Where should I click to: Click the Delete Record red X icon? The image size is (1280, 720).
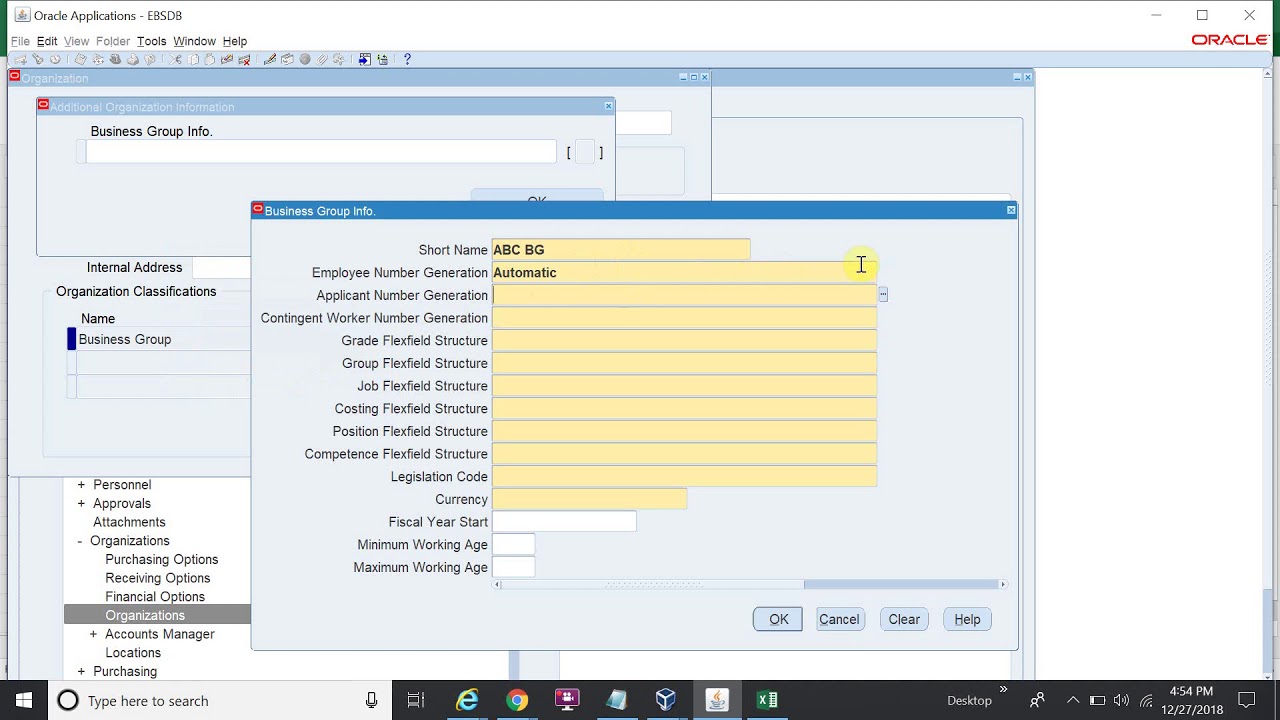(244, 59)
